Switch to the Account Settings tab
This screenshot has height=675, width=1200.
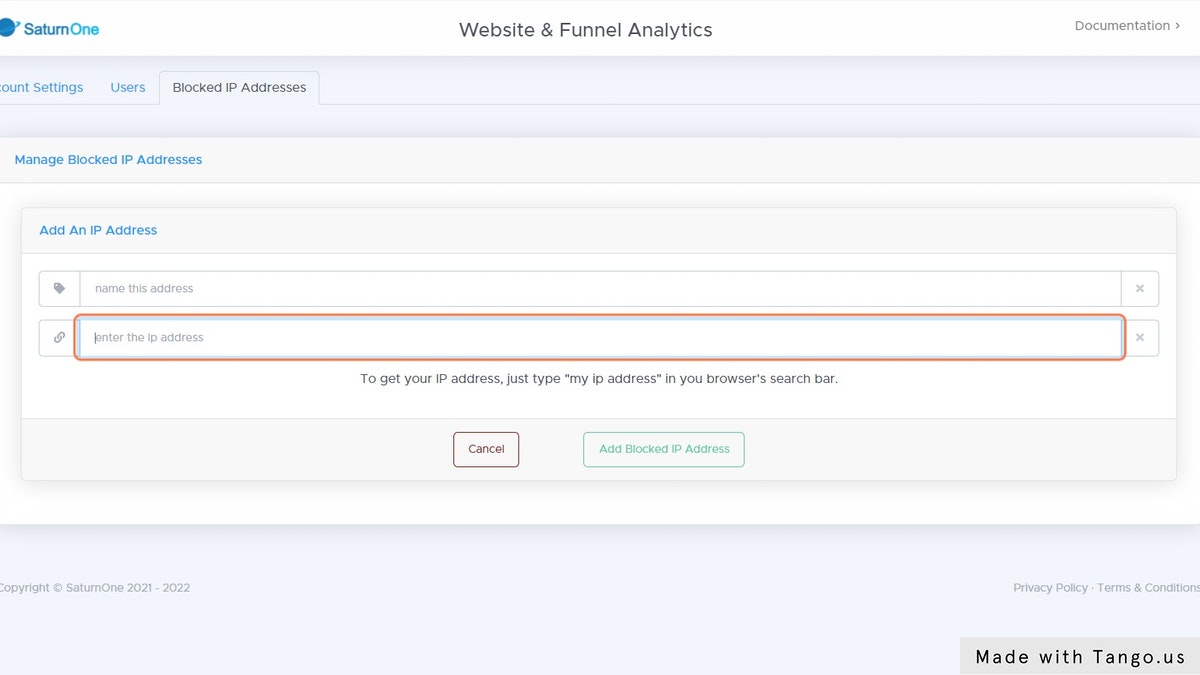click(42, 87)
